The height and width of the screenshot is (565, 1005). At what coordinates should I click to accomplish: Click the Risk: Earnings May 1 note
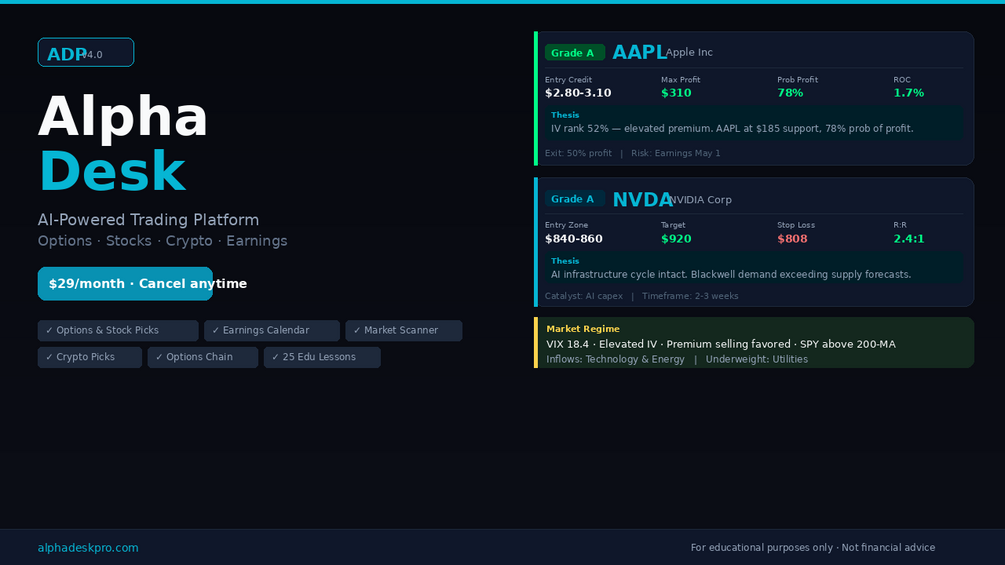(676, 153)
